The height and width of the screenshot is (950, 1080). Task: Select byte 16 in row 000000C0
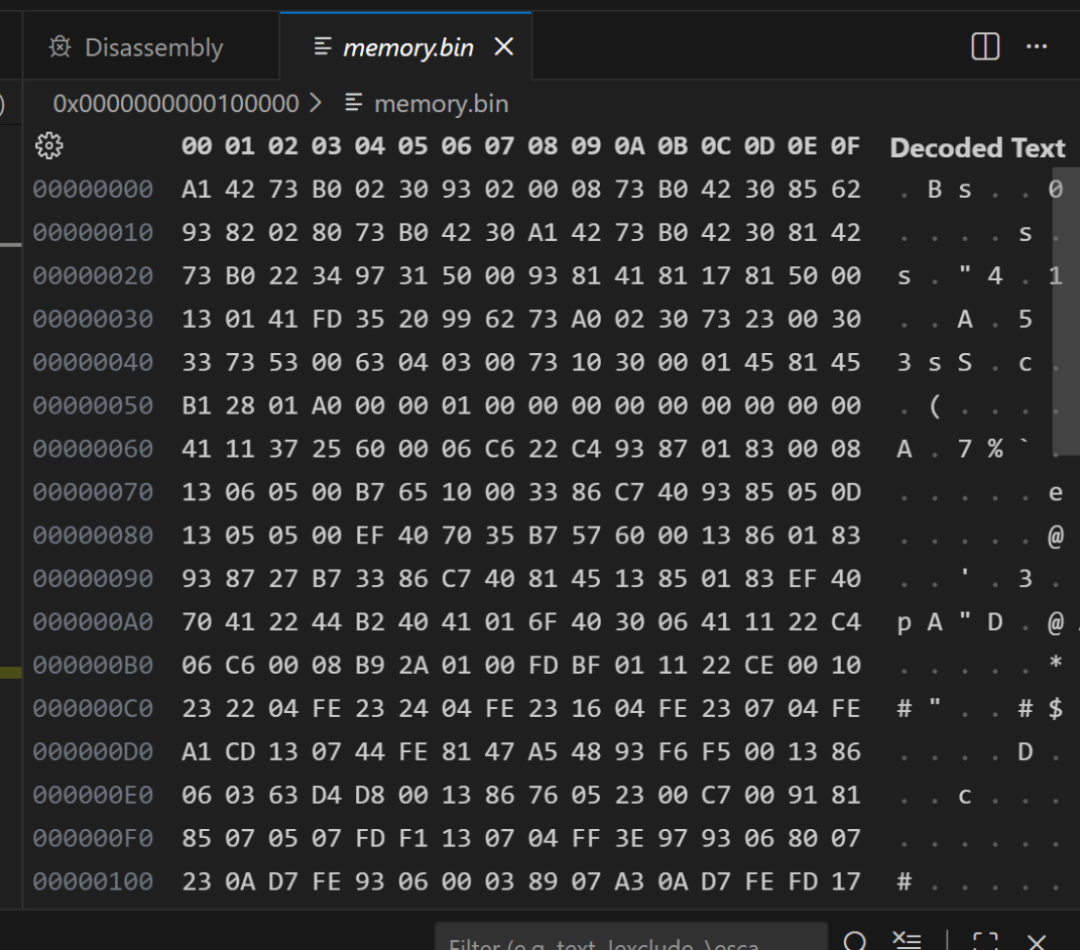coord(585,708)
